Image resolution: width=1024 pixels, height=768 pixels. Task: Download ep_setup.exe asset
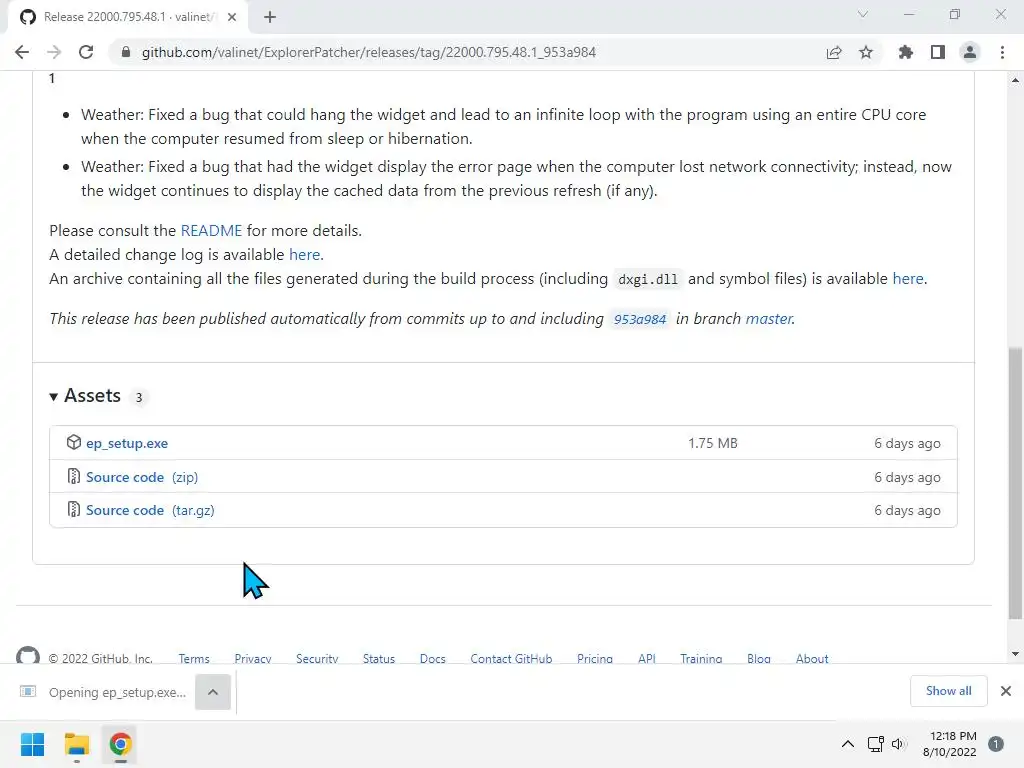[x=127, y=443]
